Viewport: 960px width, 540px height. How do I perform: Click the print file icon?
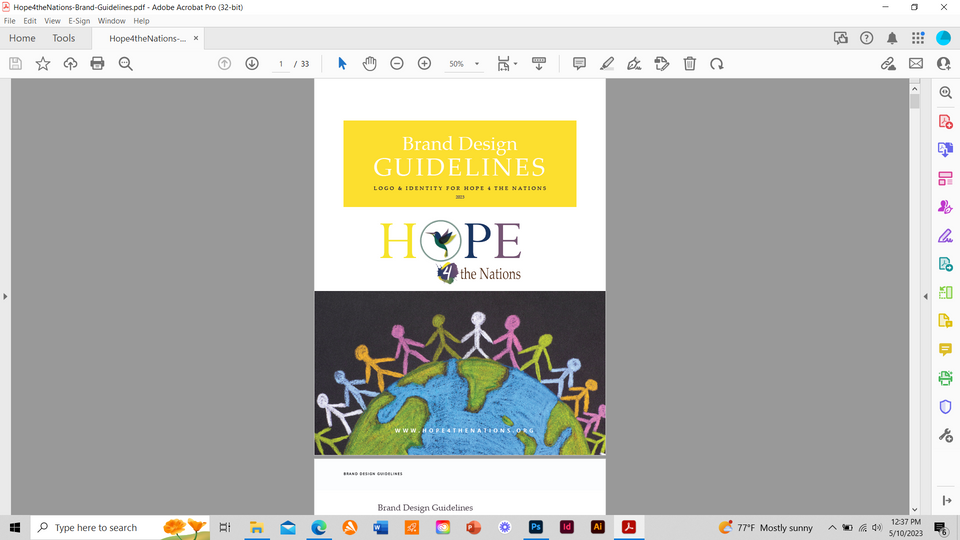pyautogui.click(x=97, y=64)
